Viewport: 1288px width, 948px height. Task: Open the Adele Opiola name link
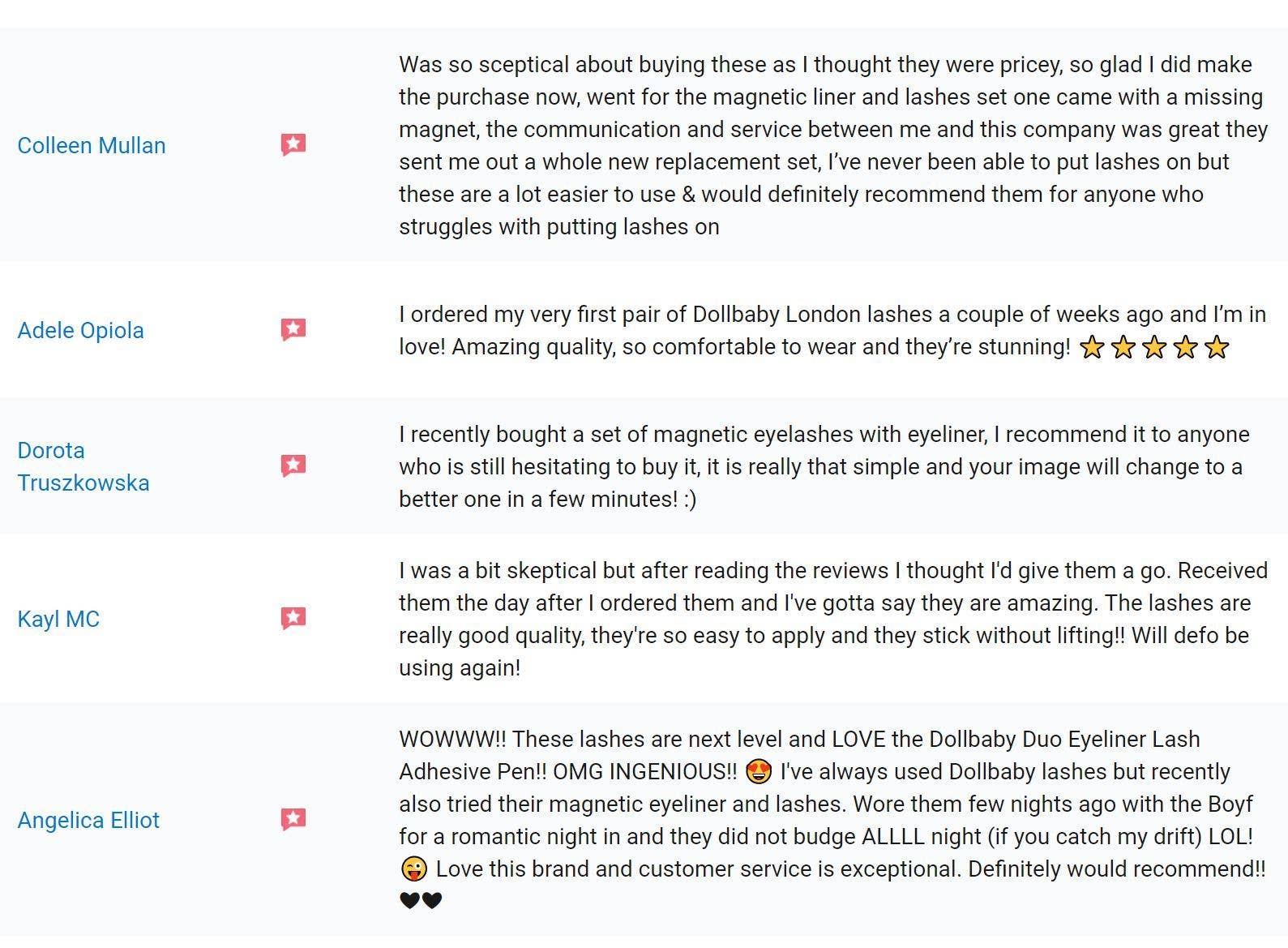pyautogui.click(x=80, y=331)
